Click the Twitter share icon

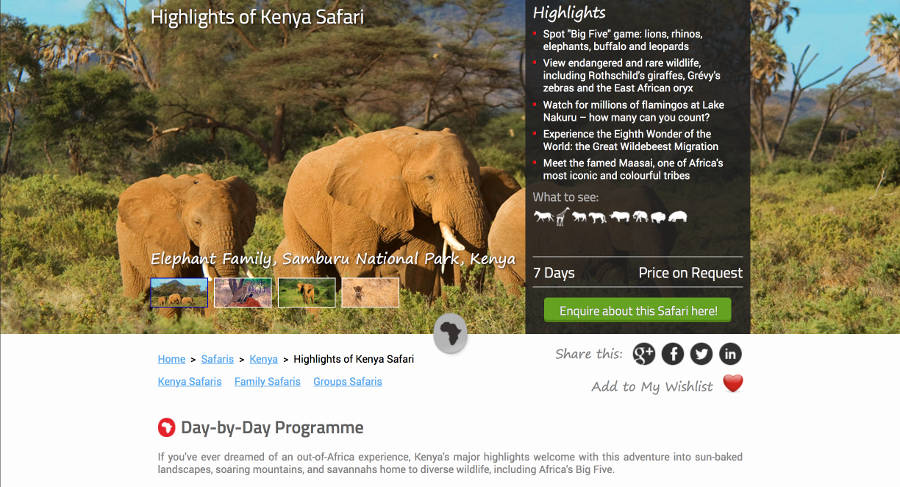tap(701, 353)
